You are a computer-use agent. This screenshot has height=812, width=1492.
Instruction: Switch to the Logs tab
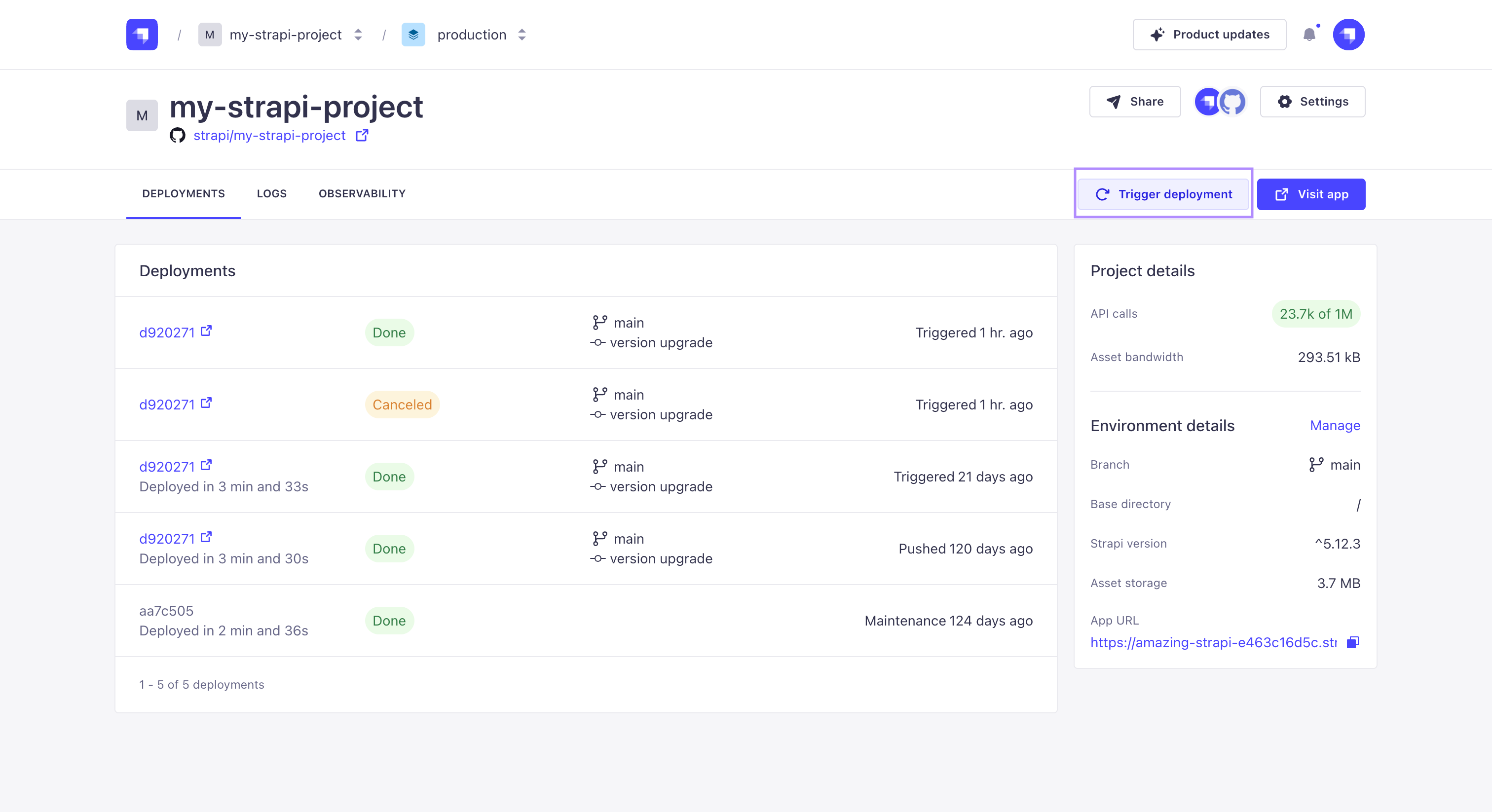point(272,193)
